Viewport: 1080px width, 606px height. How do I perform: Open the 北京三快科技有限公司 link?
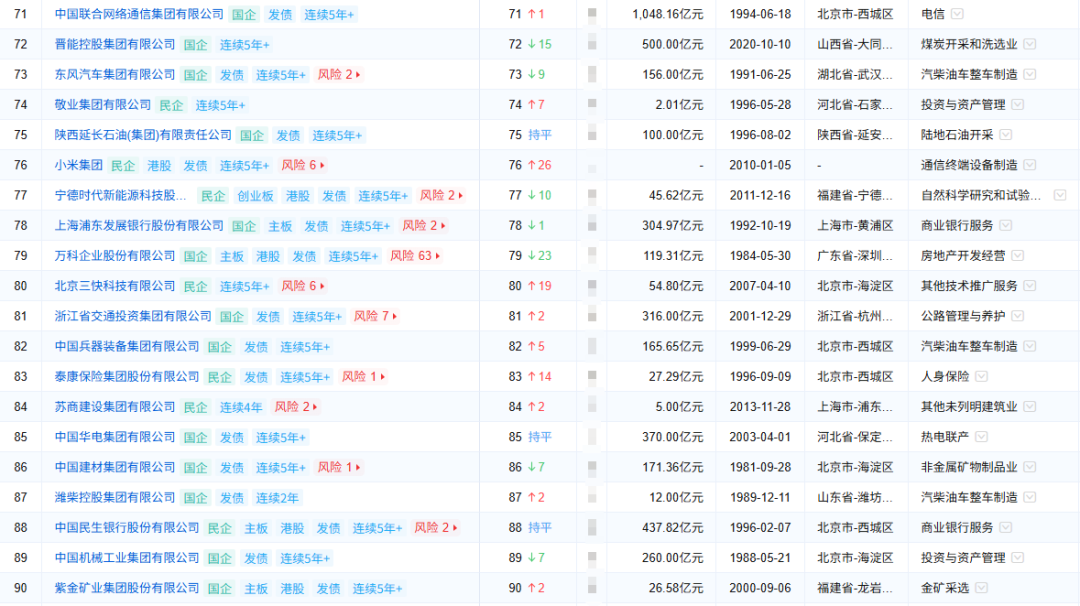(x=115, y=286)
